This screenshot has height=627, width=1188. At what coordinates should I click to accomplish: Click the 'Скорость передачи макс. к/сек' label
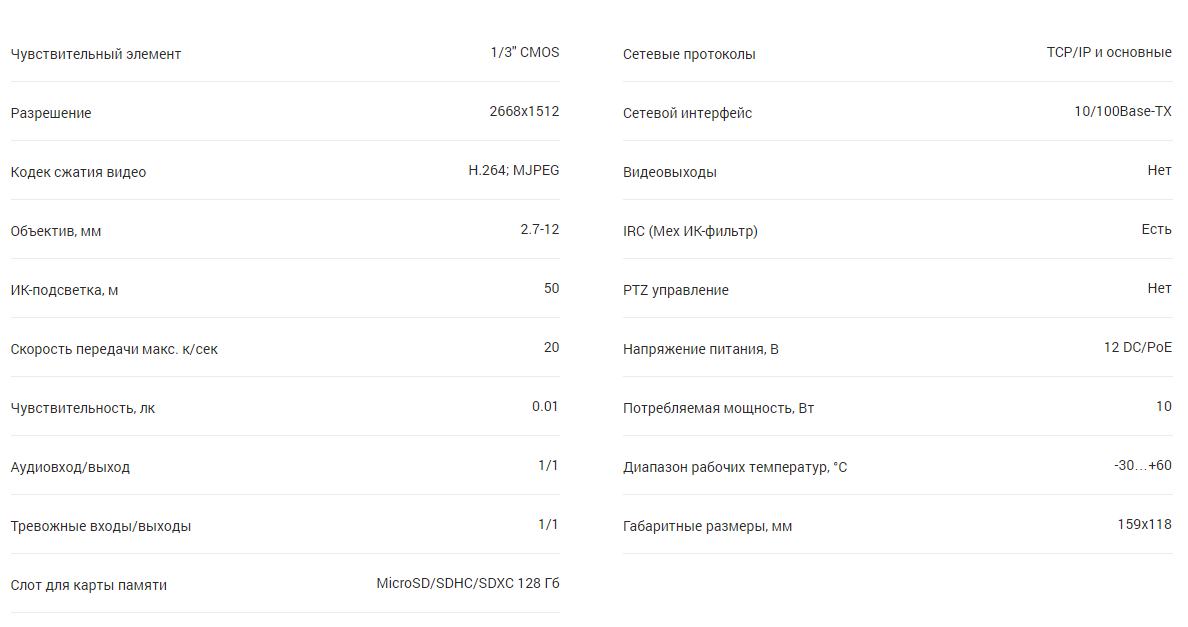(114, 349)
